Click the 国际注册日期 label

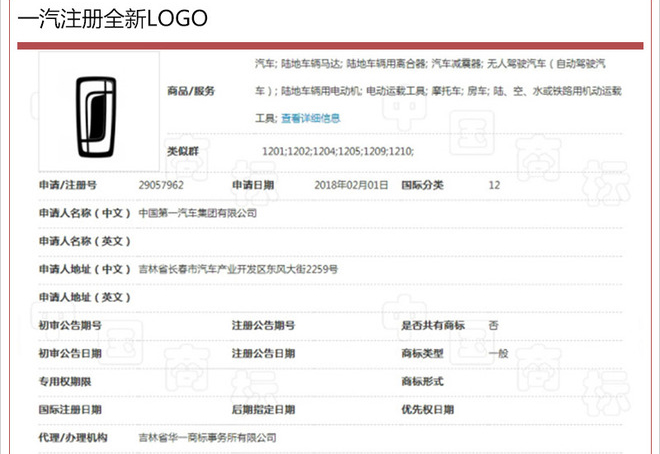coord(70,409)
